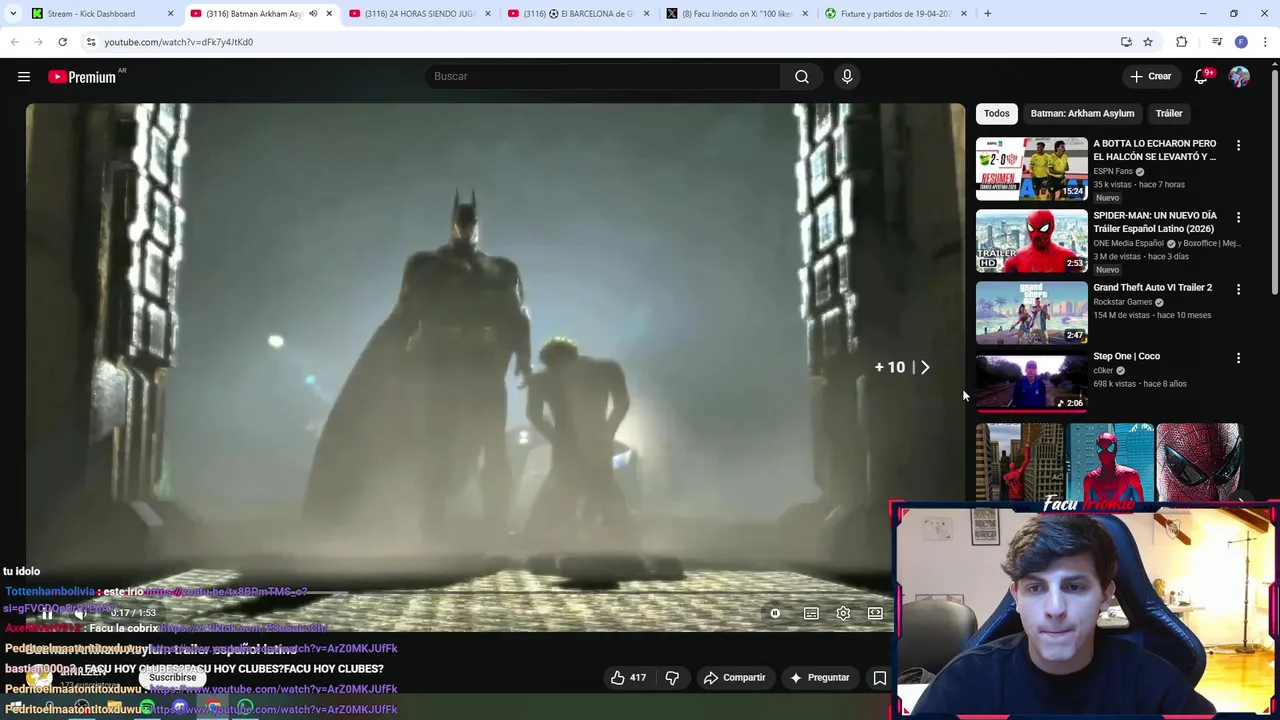
Task: Select the Todos filter chip
Action: (x=997, y=114)
